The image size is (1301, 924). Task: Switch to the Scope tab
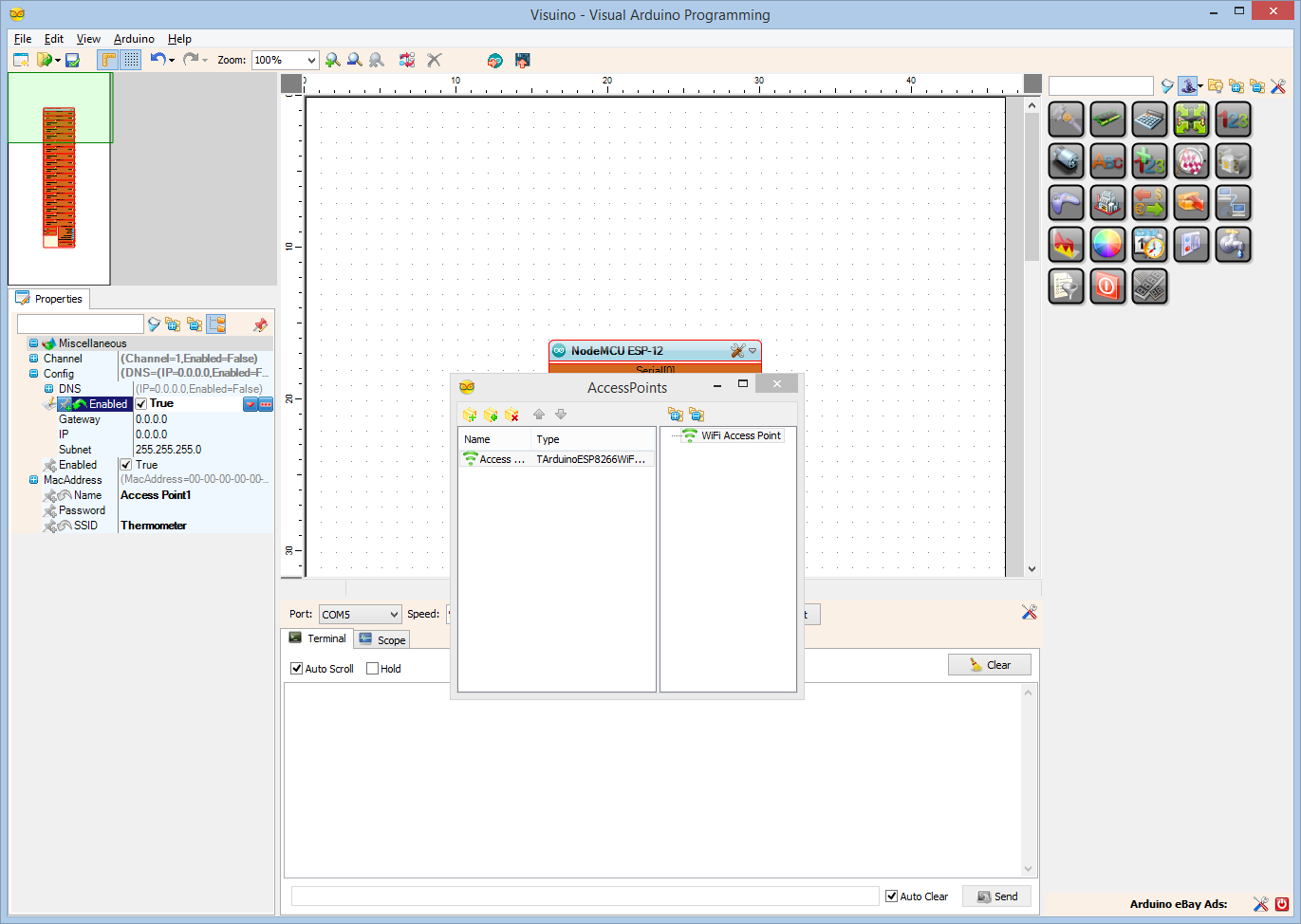(382, 640)
